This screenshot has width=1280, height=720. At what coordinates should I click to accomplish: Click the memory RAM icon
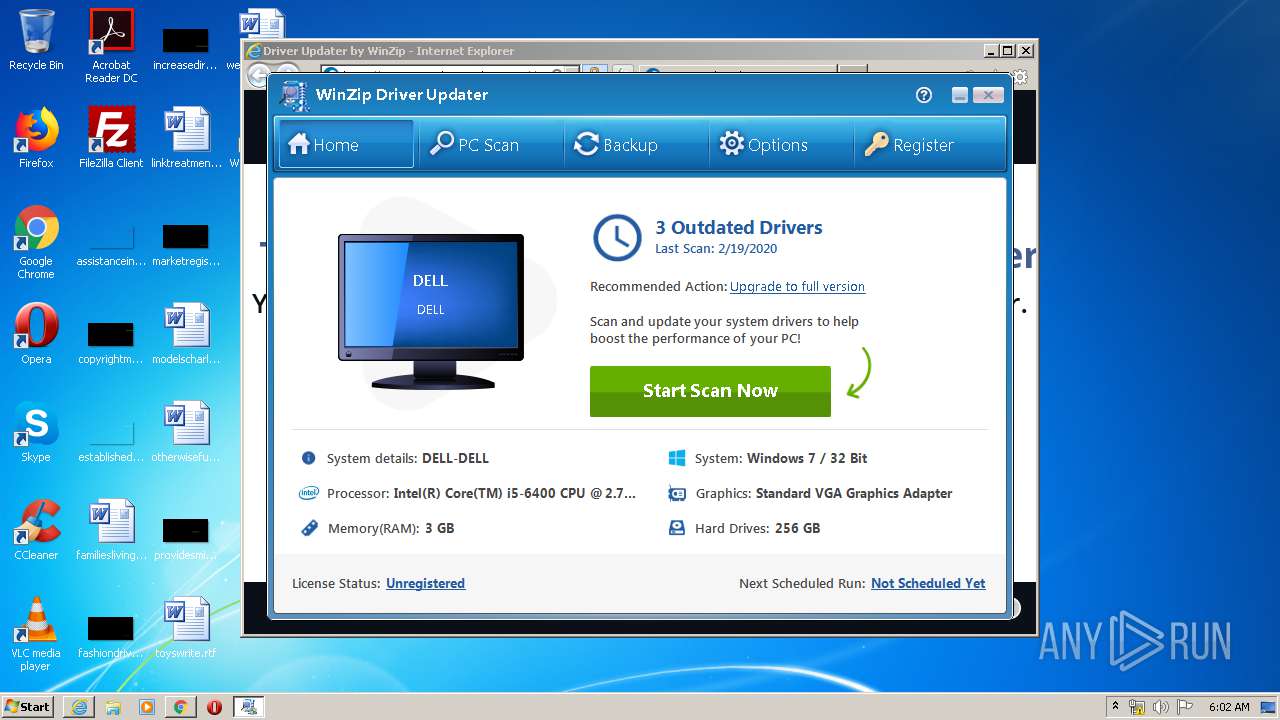click(x=309, y=529)
